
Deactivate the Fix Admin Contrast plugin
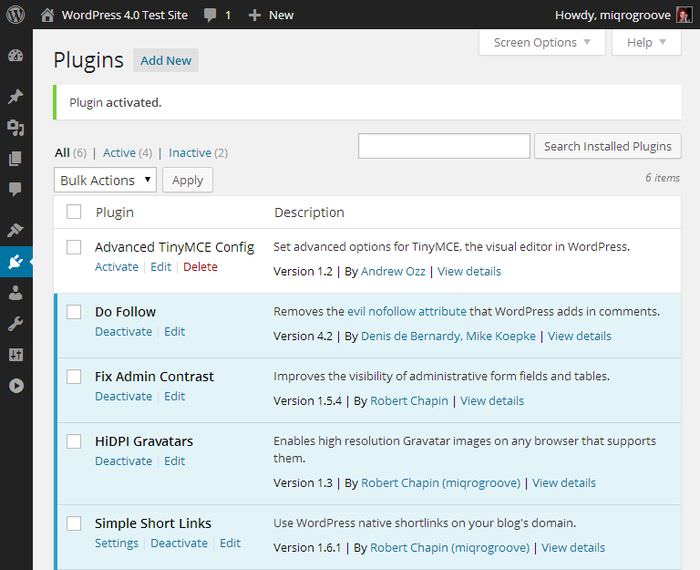[x=123, y=396]
